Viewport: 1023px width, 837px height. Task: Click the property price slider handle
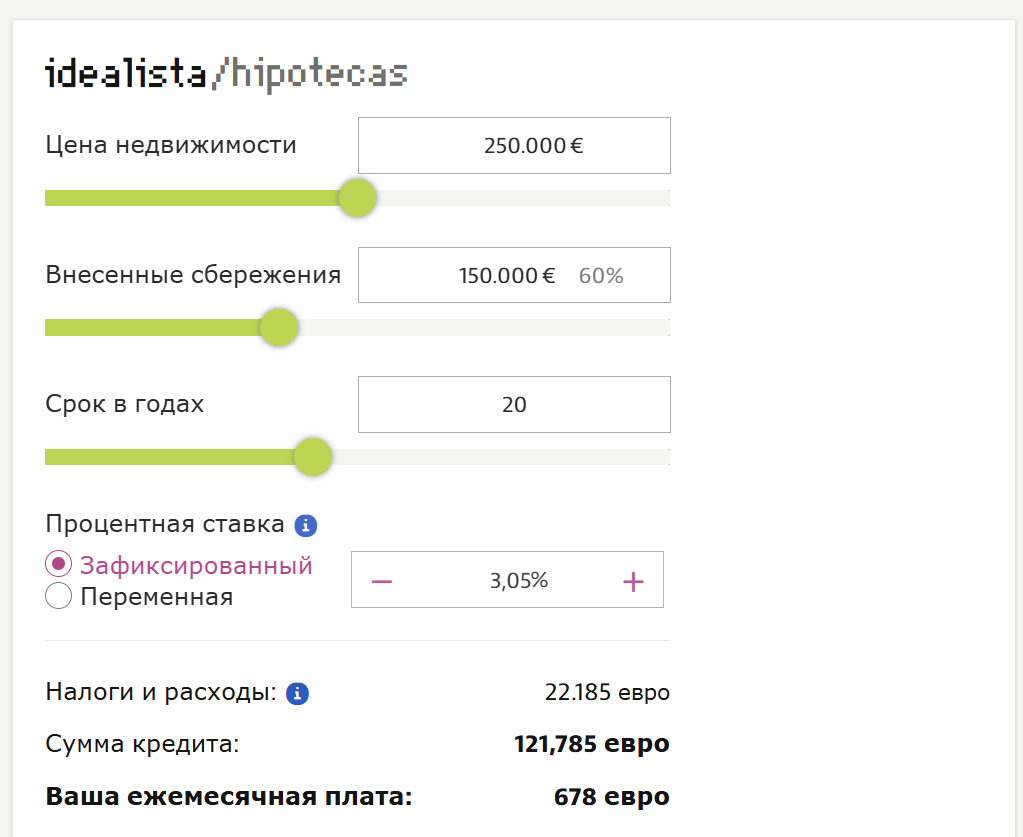357,198
